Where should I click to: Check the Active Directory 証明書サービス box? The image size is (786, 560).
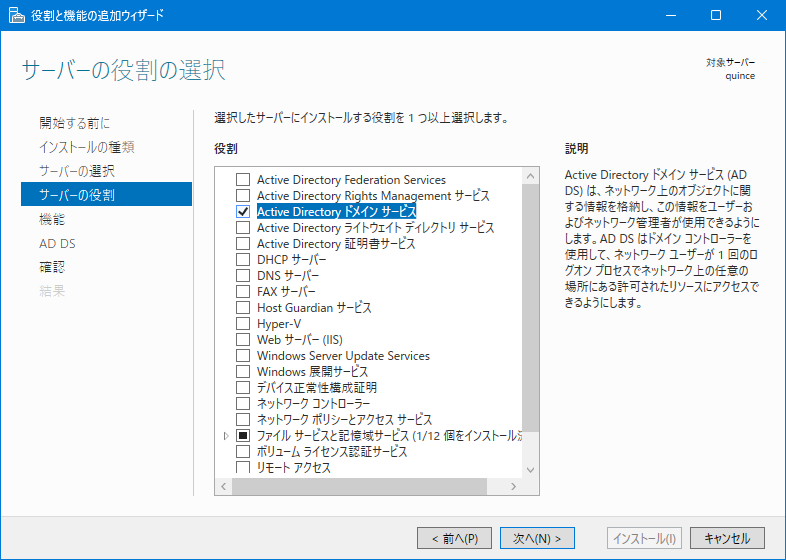pos(243,244)
